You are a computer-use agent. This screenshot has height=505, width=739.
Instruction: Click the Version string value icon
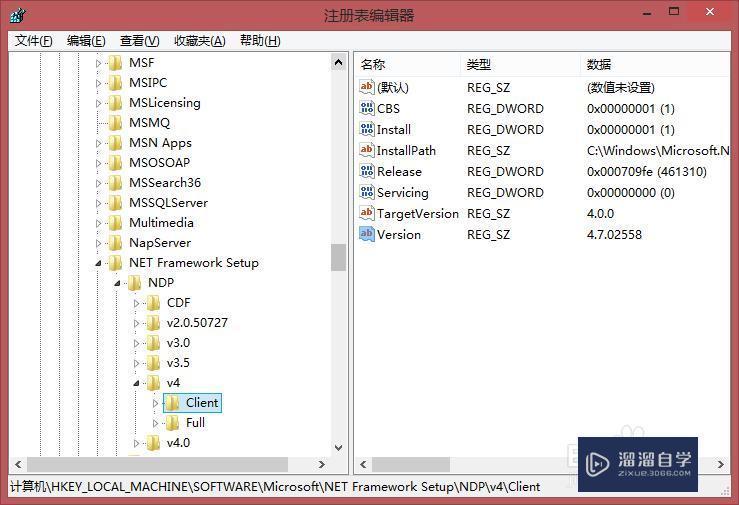pyautogui.click(x=367, y=234)
